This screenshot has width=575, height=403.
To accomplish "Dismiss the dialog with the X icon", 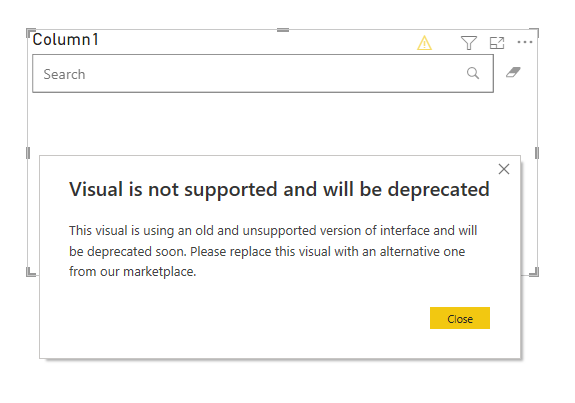I will pyautogui.click(x=504, y=169).
